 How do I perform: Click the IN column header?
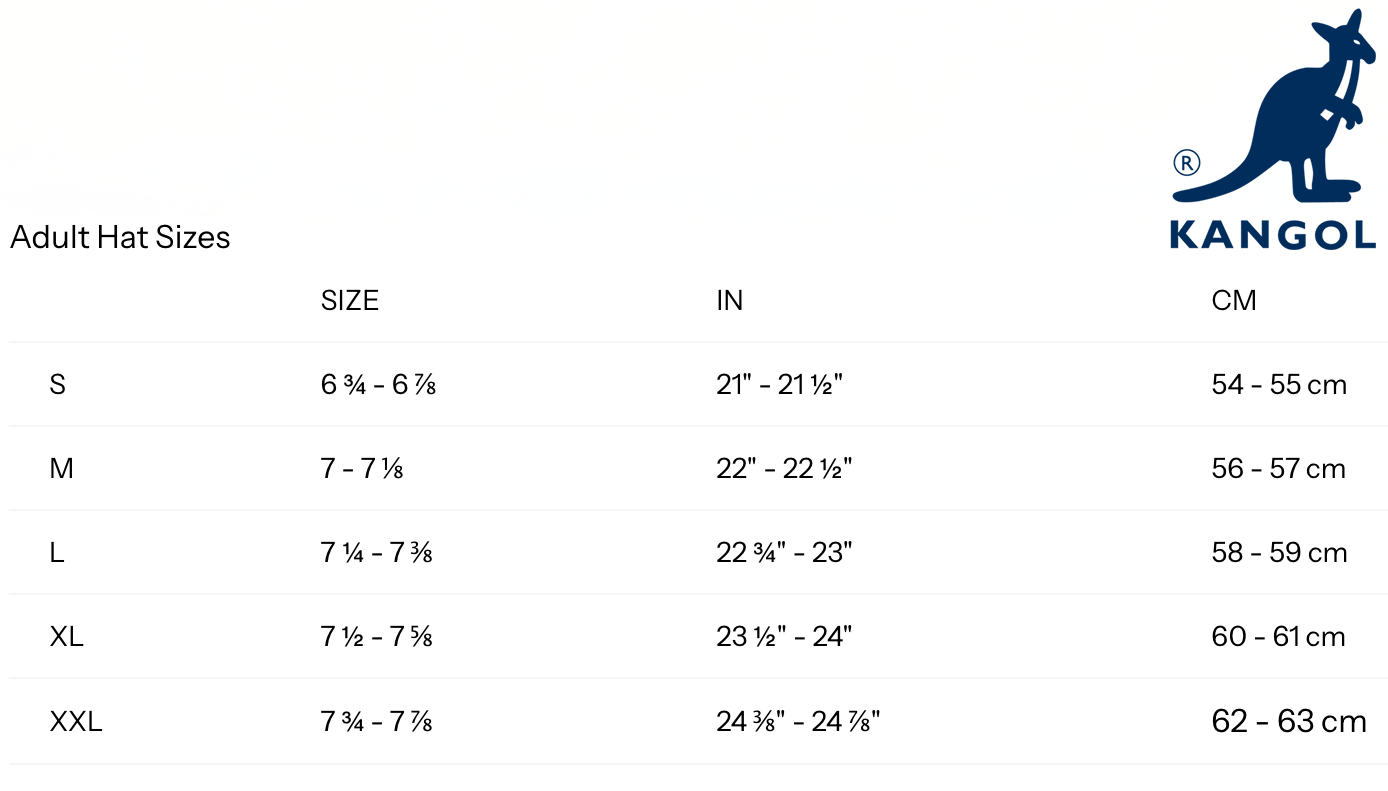pos(729,301)
